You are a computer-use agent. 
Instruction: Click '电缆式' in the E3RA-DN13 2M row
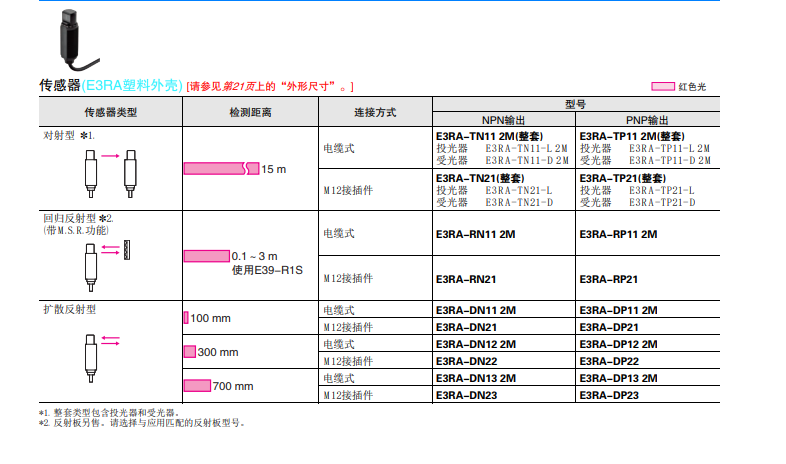[339, 378]
